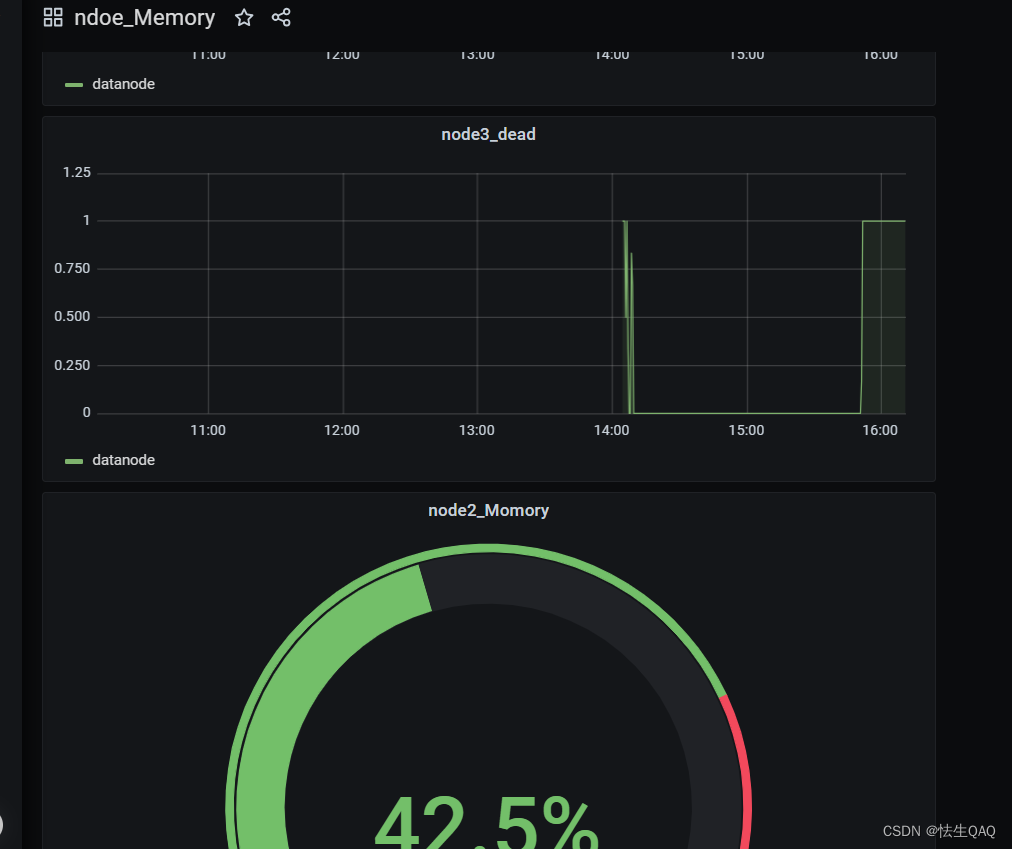Click the 13:00 label on node3_dead axis
The image size is (1012, 849).
point(476,431)
